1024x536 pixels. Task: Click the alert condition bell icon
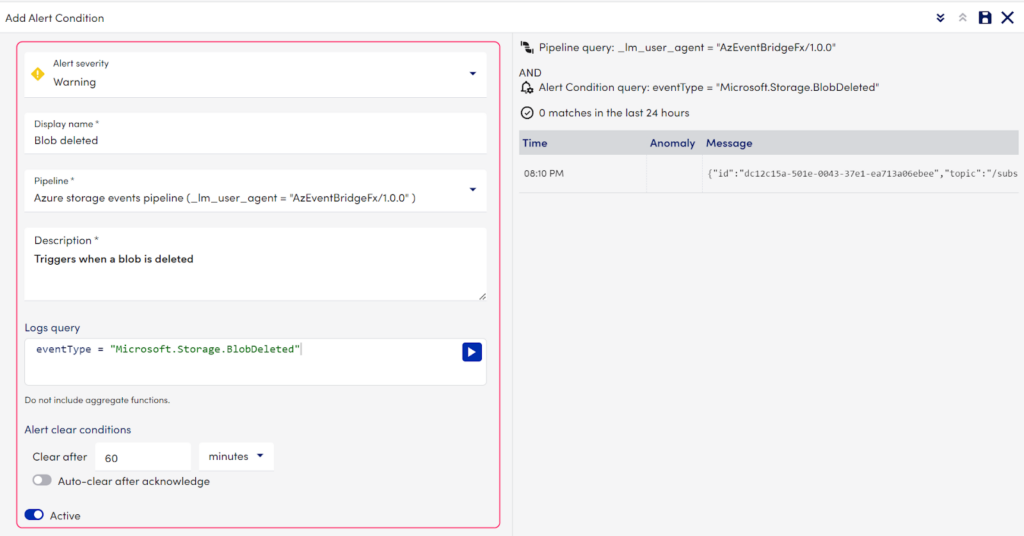click(x=526, y=87)
